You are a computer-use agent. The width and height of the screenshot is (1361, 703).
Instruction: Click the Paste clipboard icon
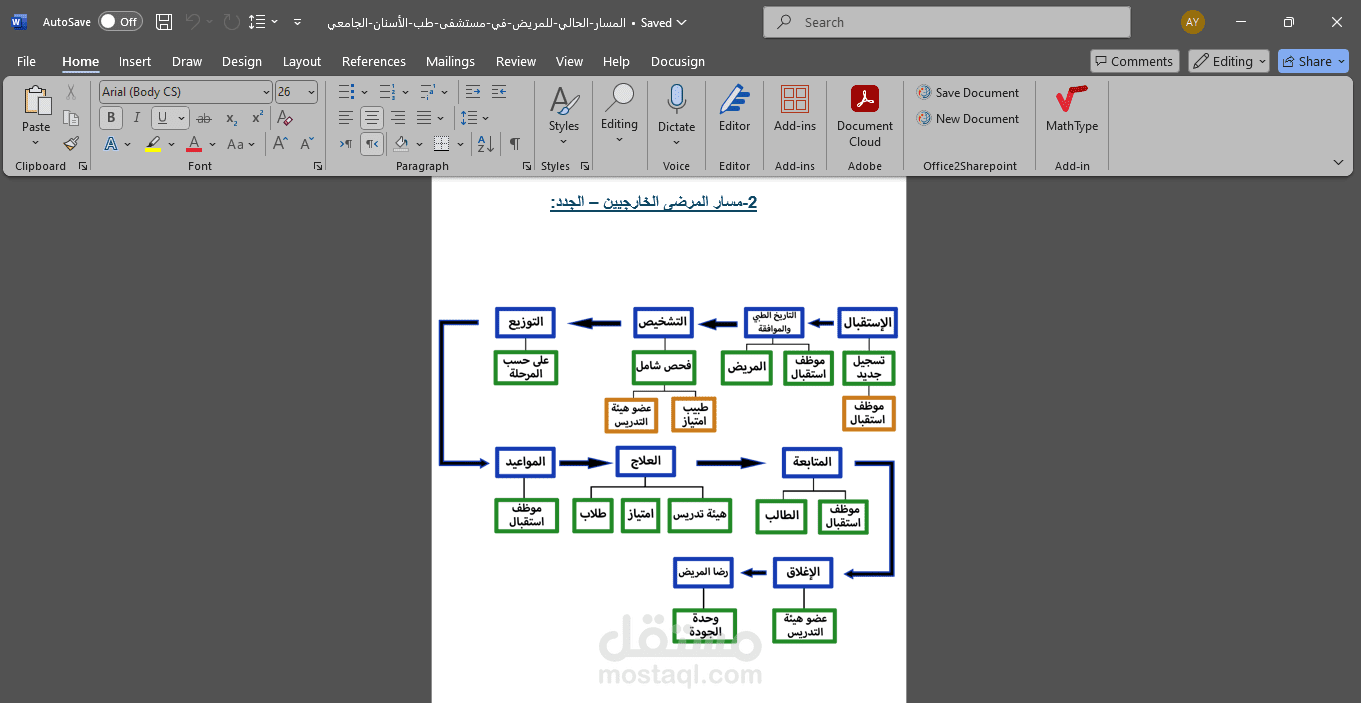click(36, 101)
